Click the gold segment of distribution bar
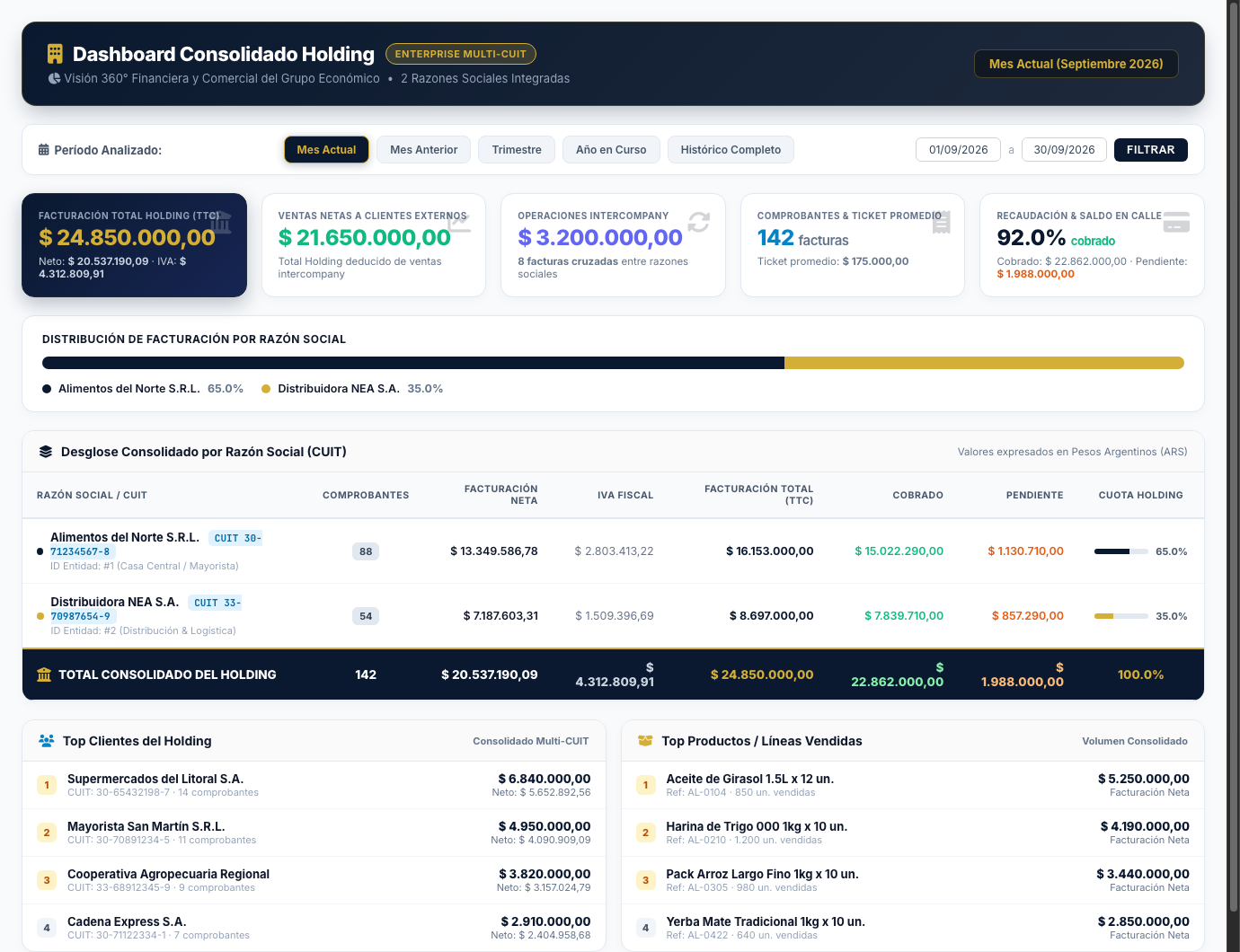Image resolution: width=1240 pixels, height=952 pixels. click(984, 363)
